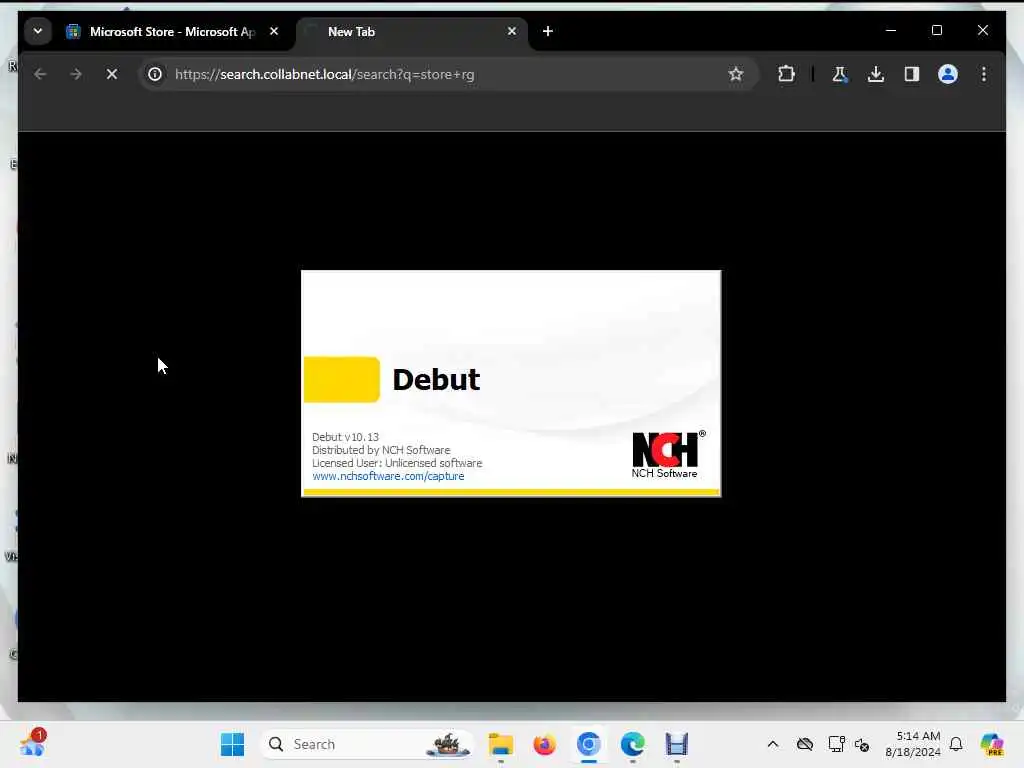
Task: Close the New Tab tab
Action: (x=512, y=31)
